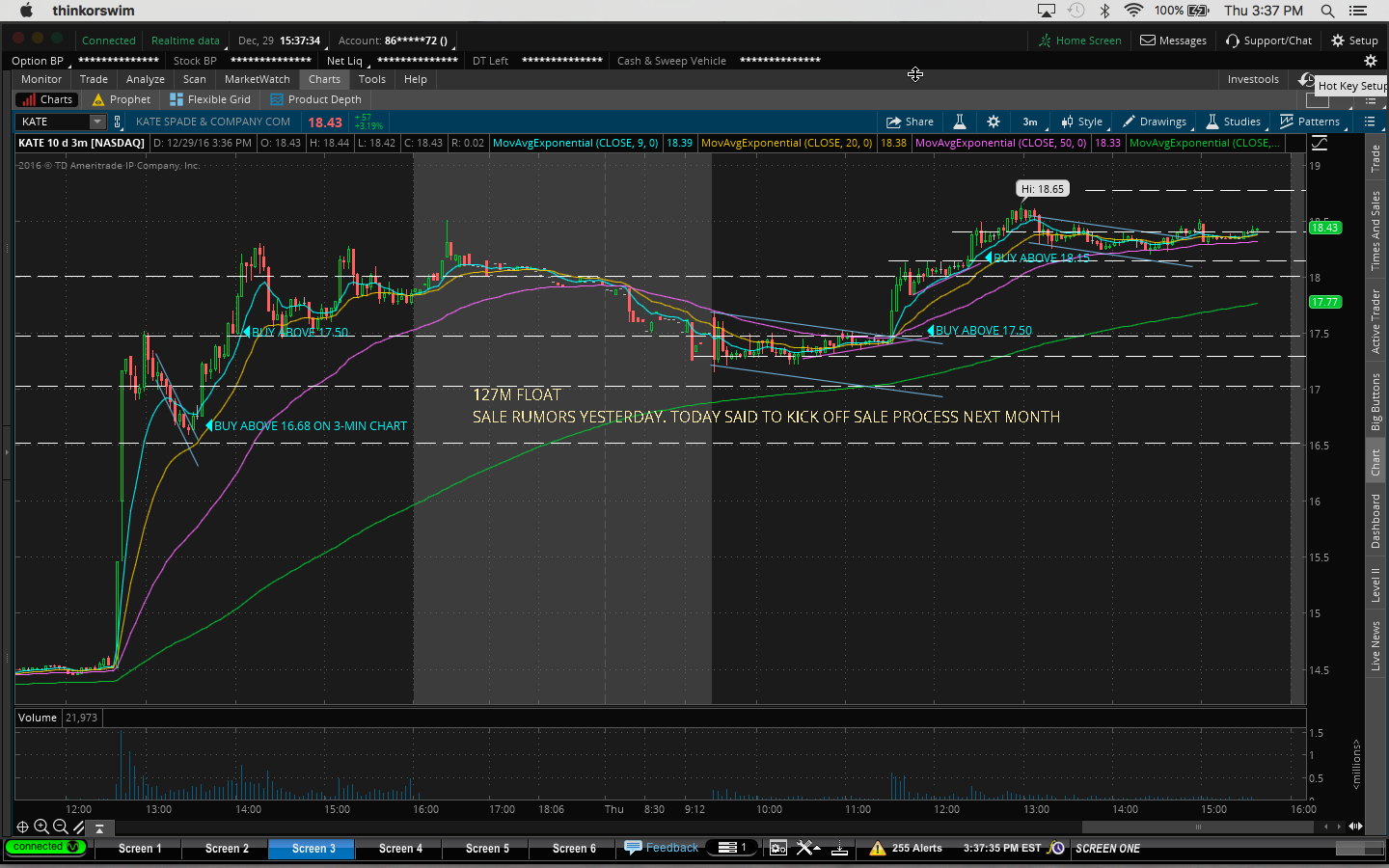Go to Home Screen
The height and width of the screenshot is (868, 1389).
pos(1080,41)
